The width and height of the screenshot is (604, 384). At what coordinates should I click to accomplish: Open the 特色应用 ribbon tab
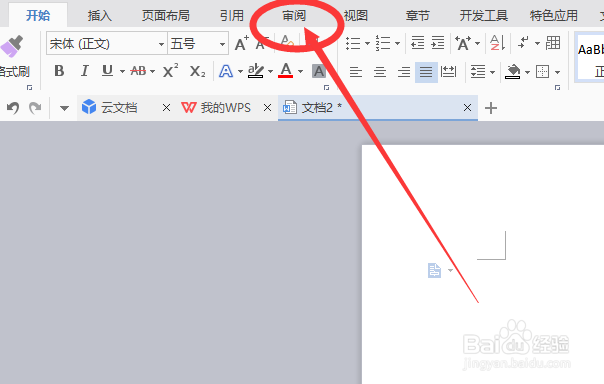click(554, 15)
